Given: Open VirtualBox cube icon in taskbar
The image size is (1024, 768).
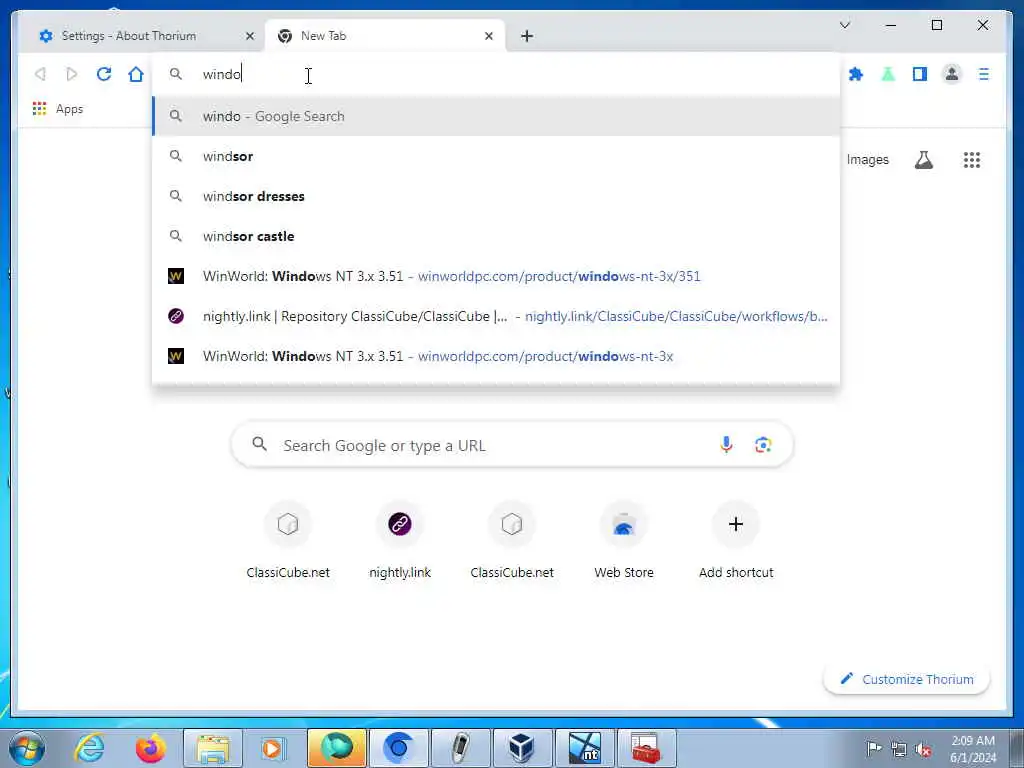Looking at the screenshot, I should coord(522,748).
